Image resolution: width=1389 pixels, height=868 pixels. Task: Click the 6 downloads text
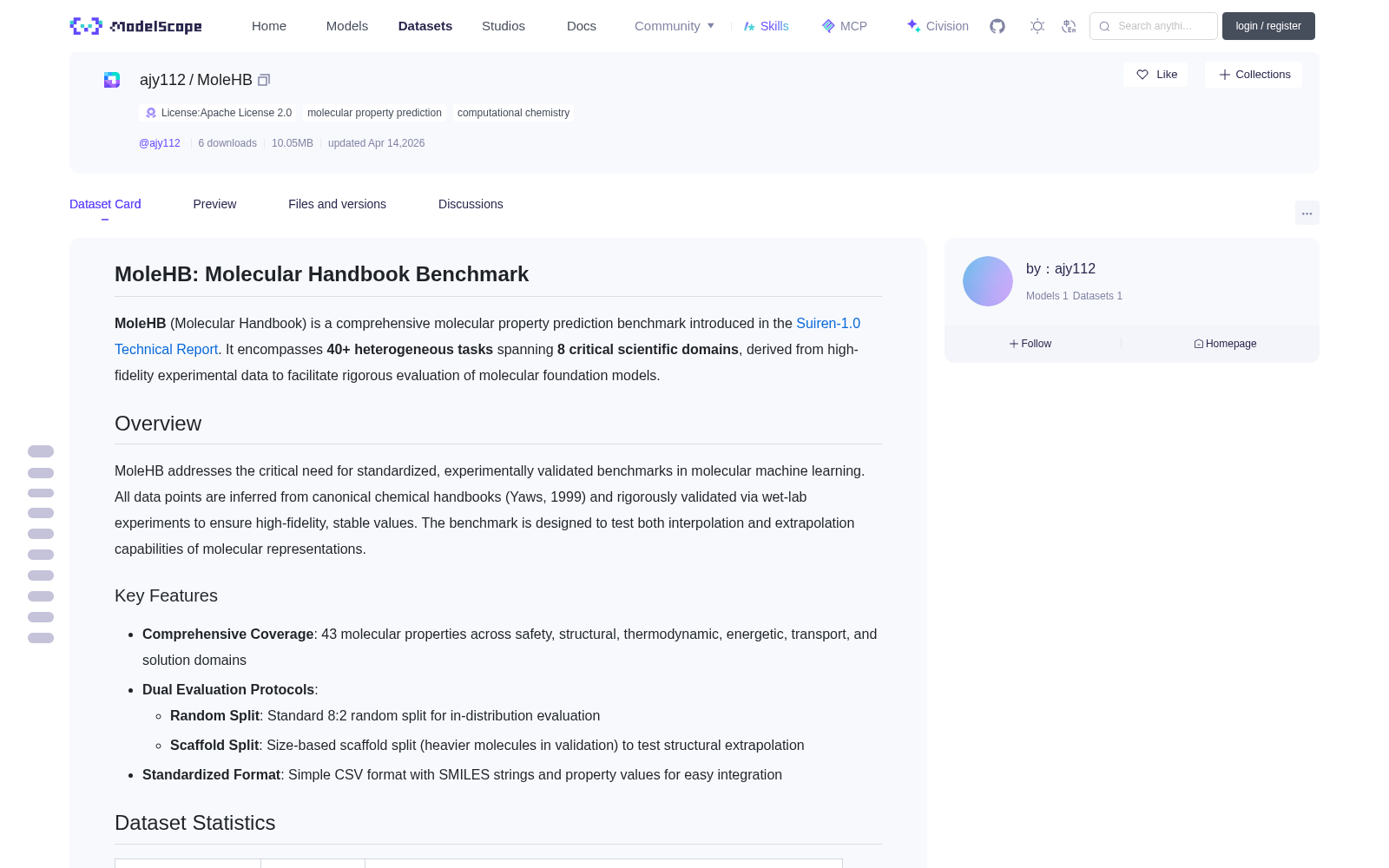click(227, 143)
